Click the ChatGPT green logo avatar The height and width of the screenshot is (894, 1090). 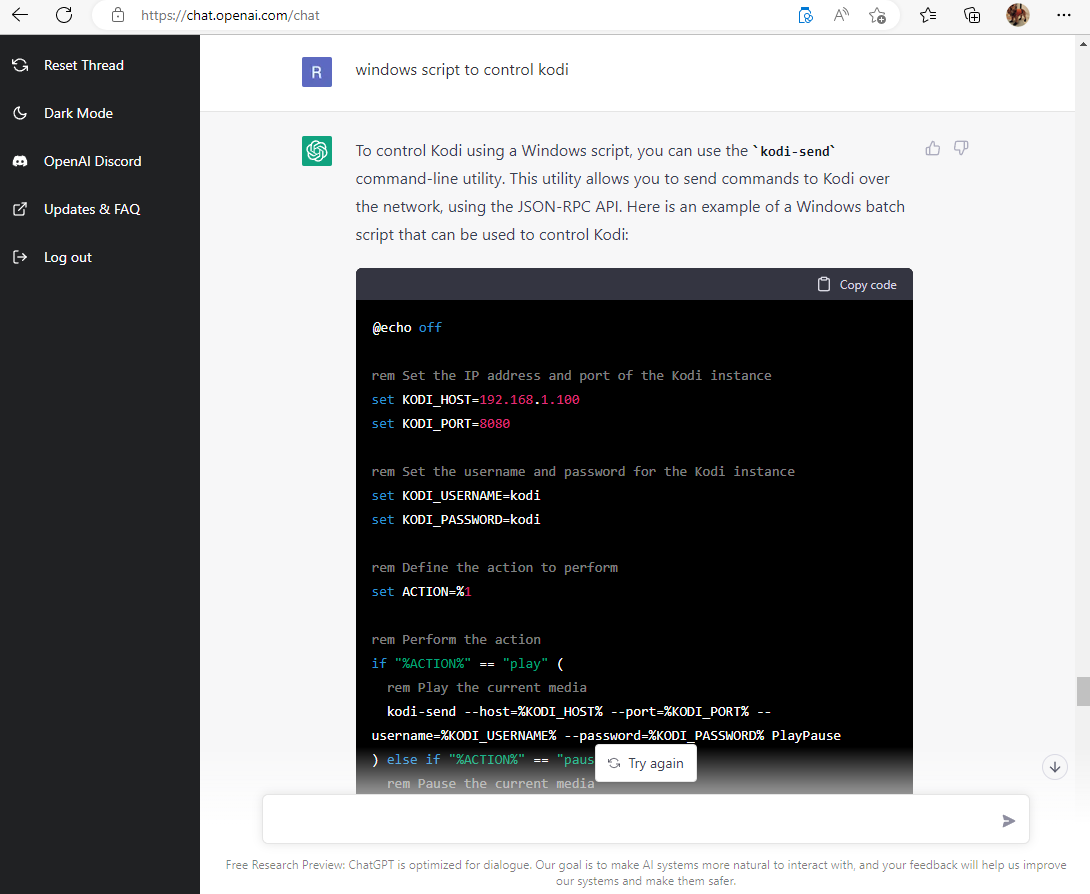point(316,151)
